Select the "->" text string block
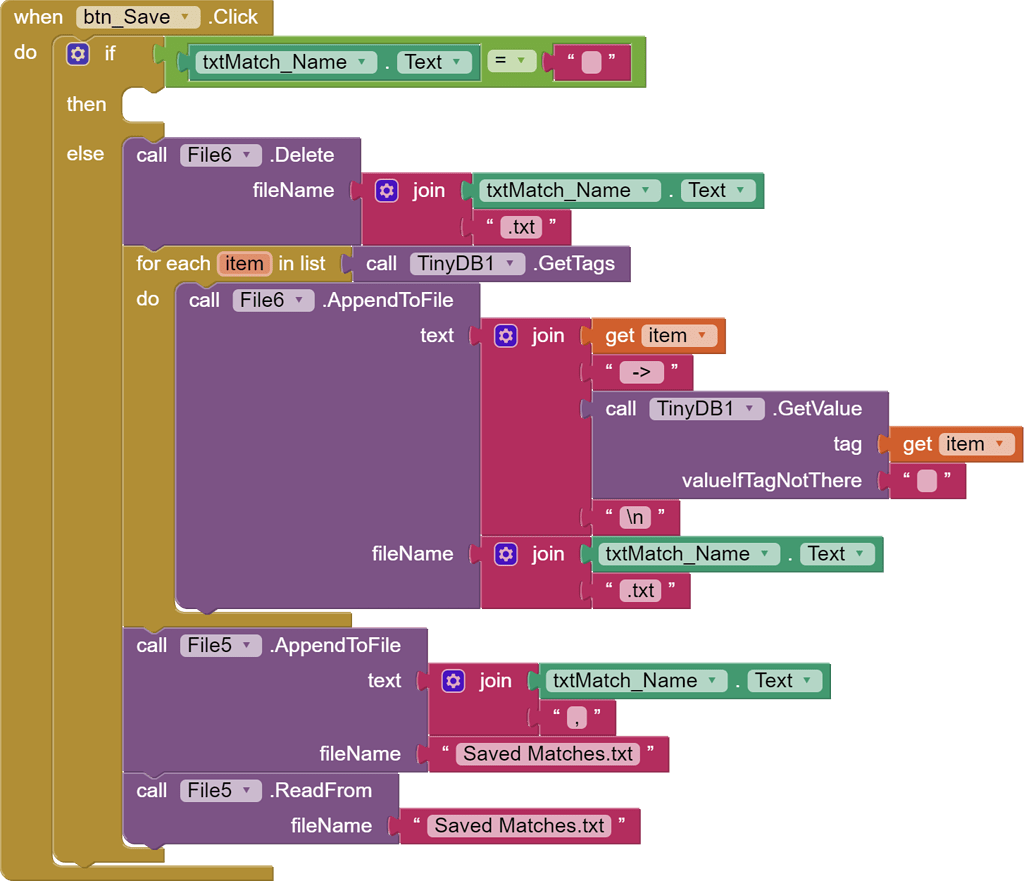The width and height of the screenshot is (1024, 881). [x=641, y=372]
